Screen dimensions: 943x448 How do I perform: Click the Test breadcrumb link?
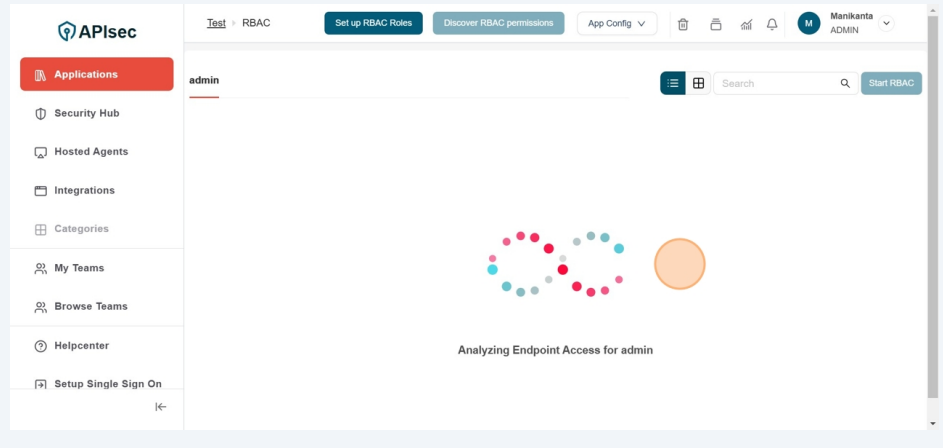[x=216, y=23]
